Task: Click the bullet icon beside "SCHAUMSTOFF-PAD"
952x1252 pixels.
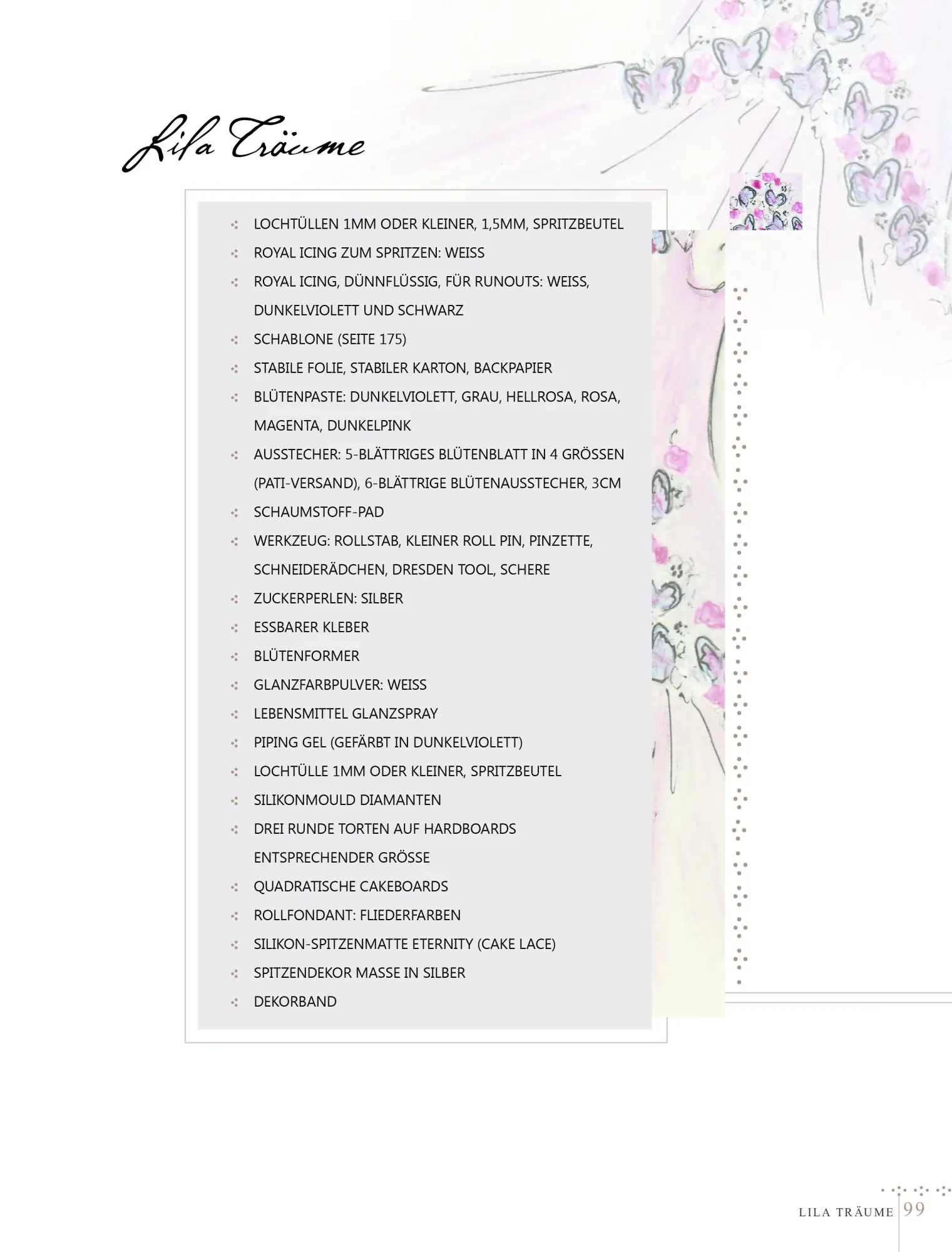Action: 235,513
